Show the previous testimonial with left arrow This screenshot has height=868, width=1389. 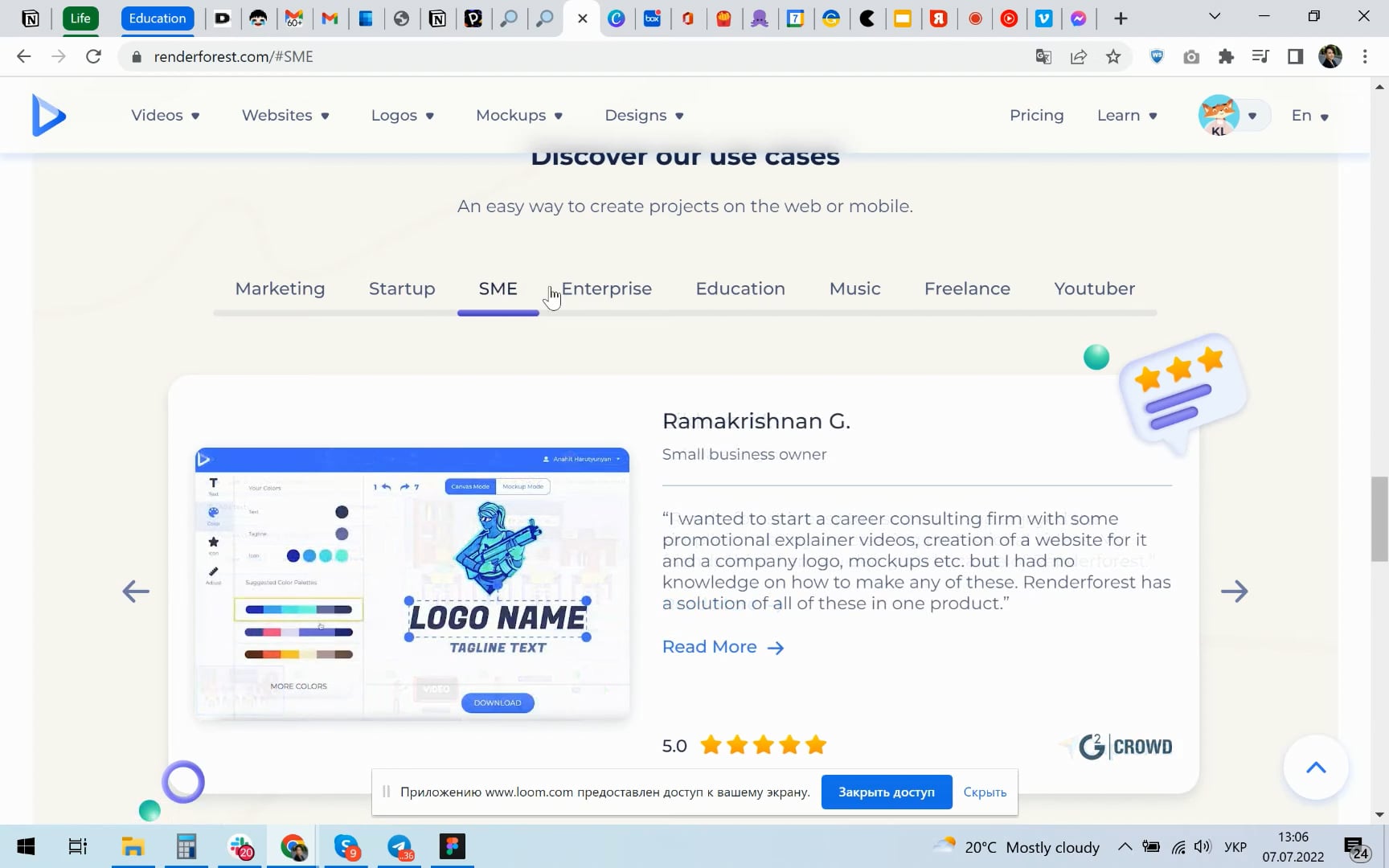pyautogui.click(x=136, y=592)
